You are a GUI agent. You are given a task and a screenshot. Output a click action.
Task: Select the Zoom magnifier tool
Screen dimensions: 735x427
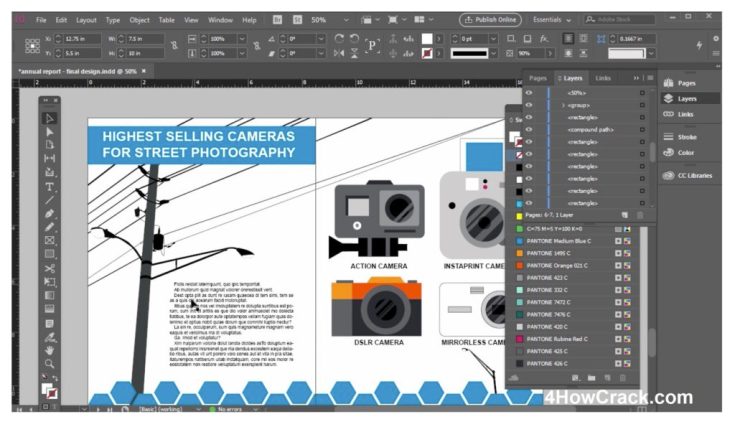pos(49,364)
